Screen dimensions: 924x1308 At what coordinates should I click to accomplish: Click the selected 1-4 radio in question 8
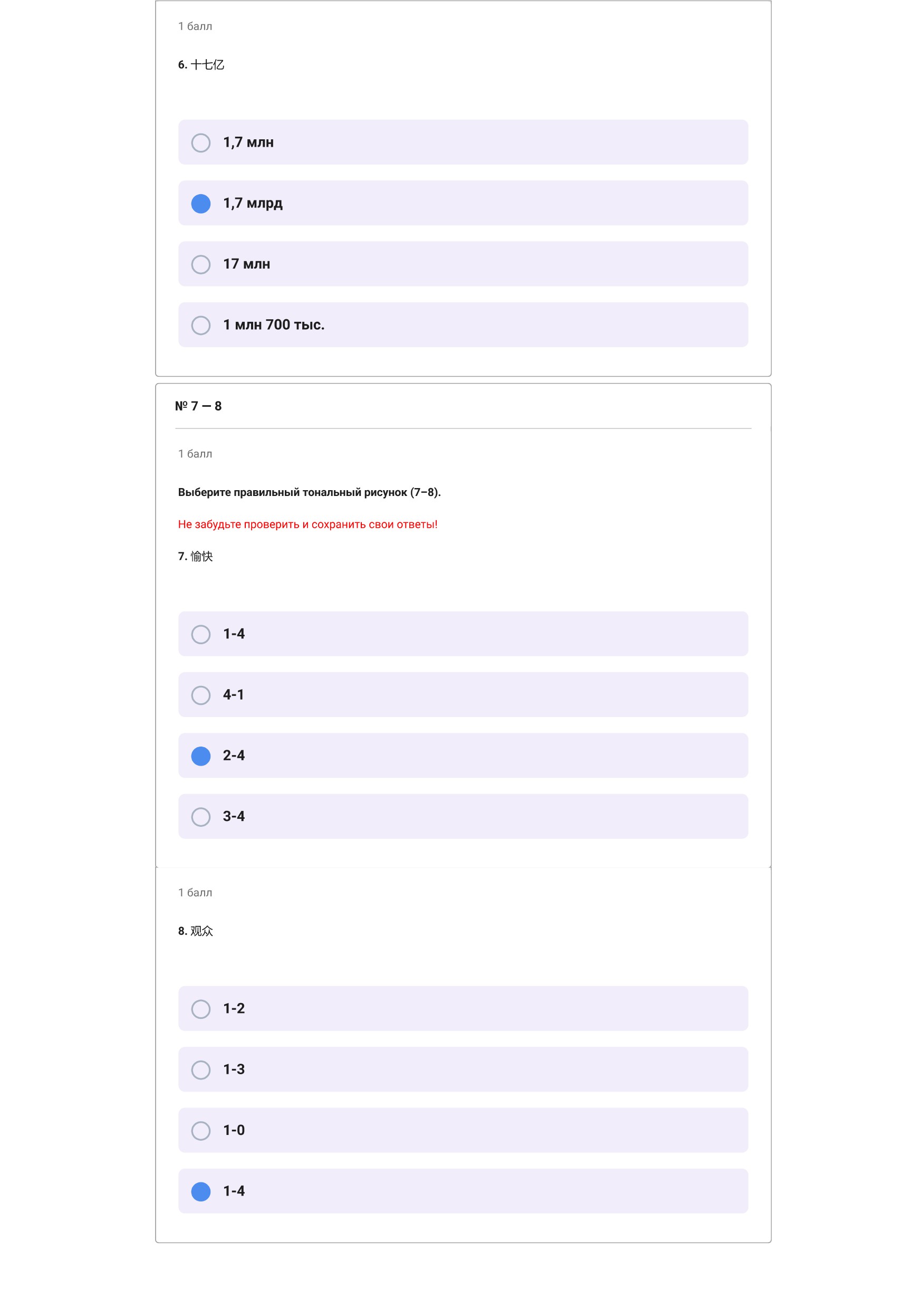[200, 1192]
